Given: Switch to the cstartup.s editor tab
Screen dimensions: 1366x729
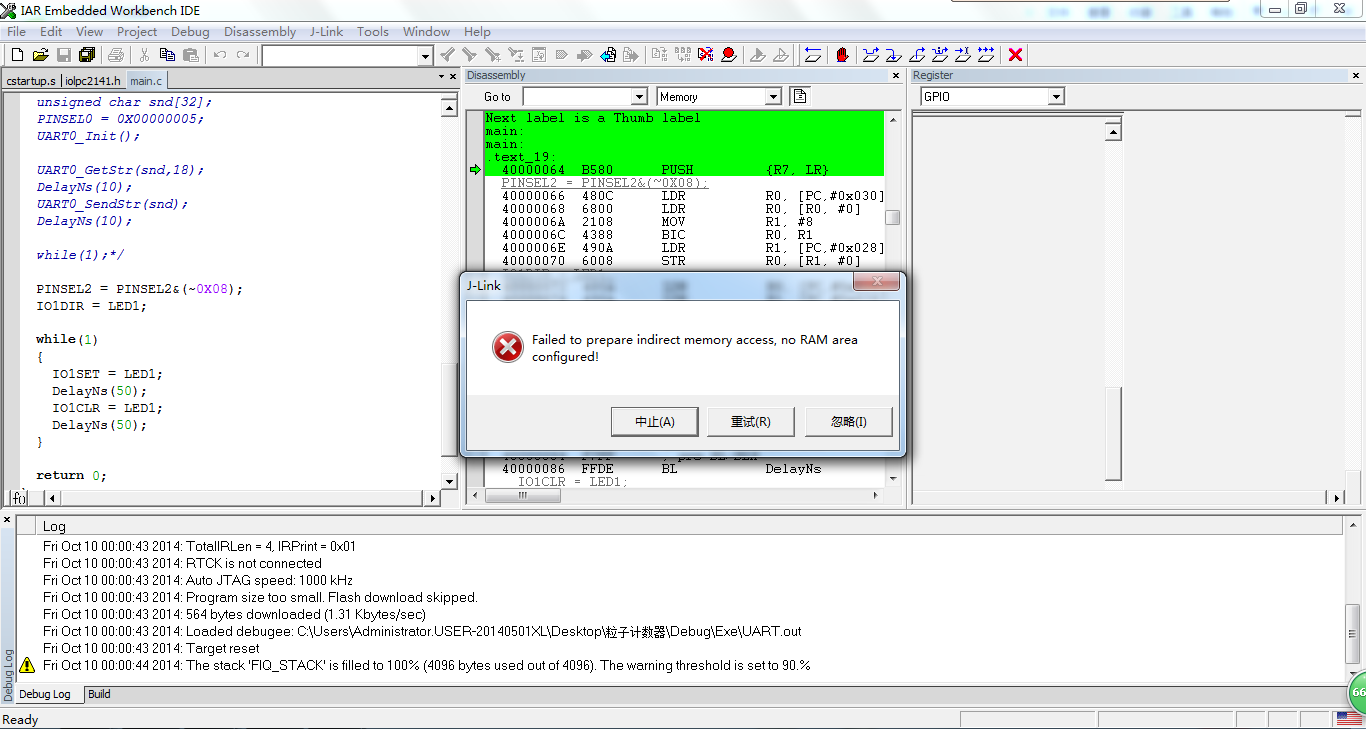Looking at the screenshot, I should pos(31,81).
